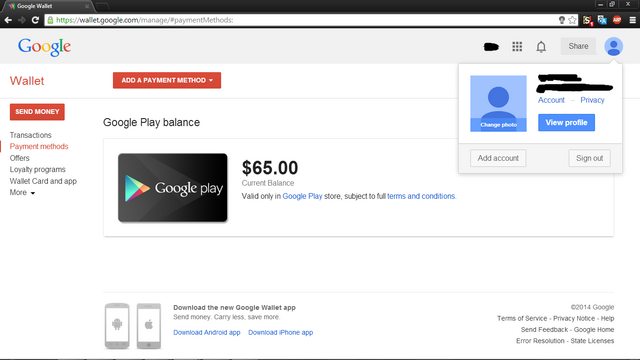
Task: Click the Add account button
Action: tap(498, 158)
